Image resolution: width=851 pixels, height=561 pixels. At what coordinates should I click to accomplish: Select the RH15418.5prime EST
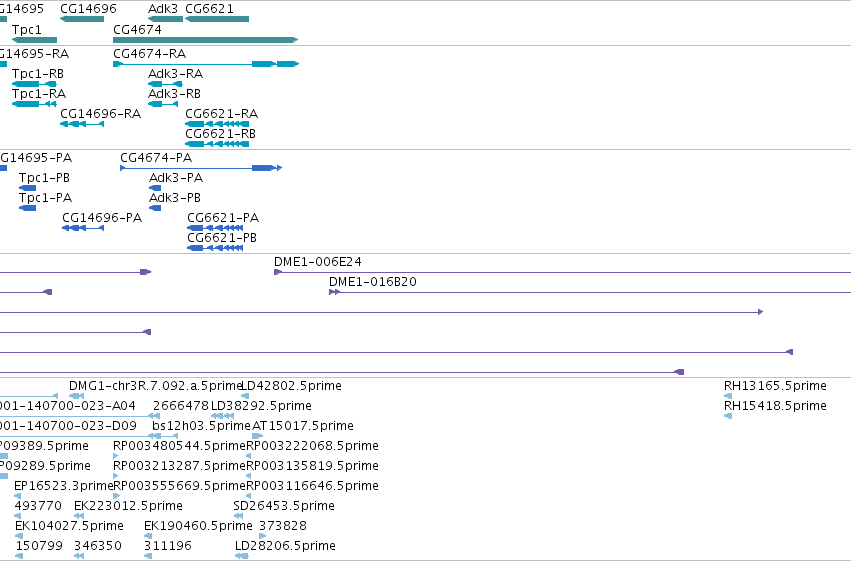point(728,416)
